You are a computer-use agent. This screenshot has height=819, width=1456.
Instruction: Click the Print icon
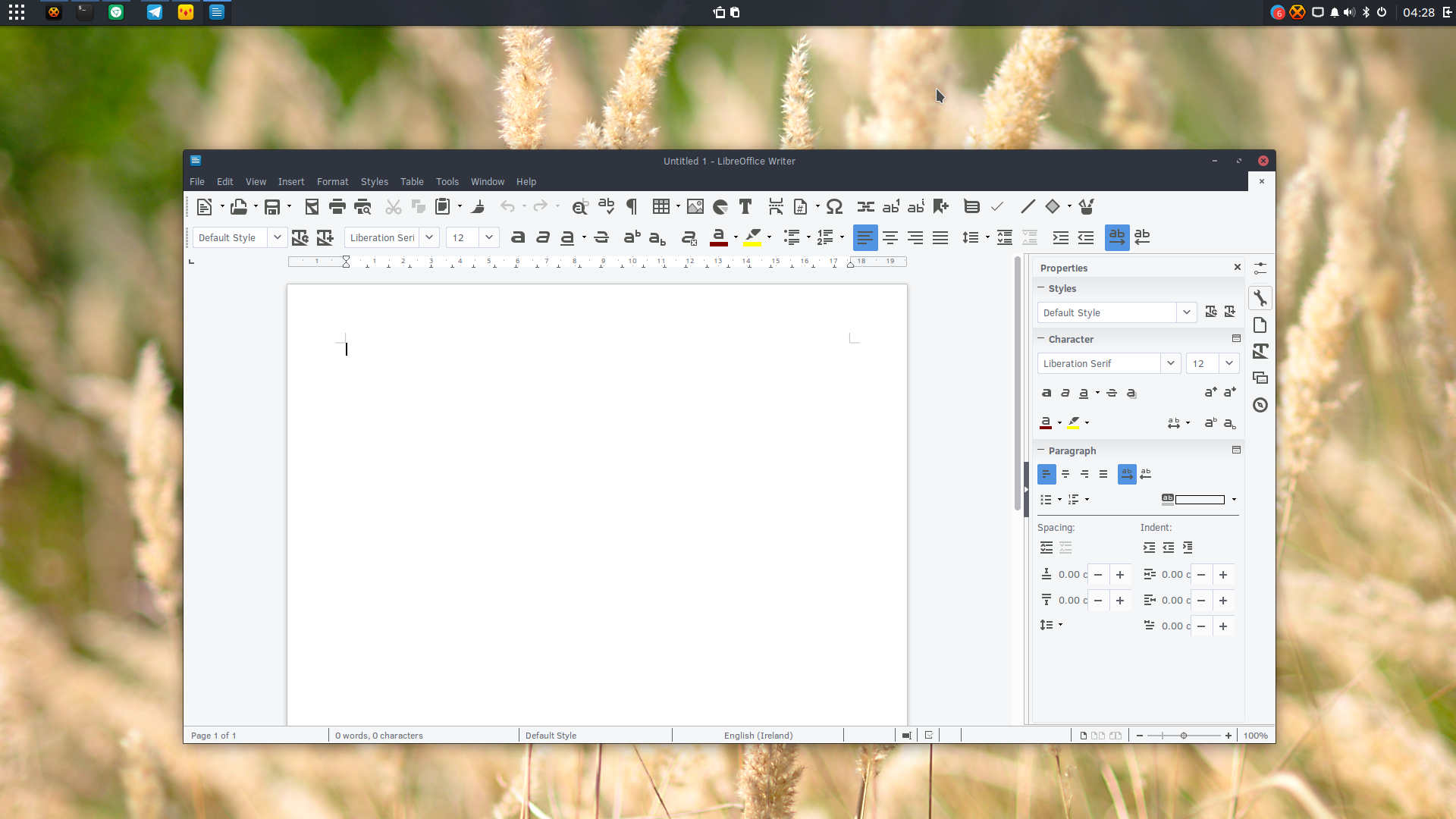337,206
